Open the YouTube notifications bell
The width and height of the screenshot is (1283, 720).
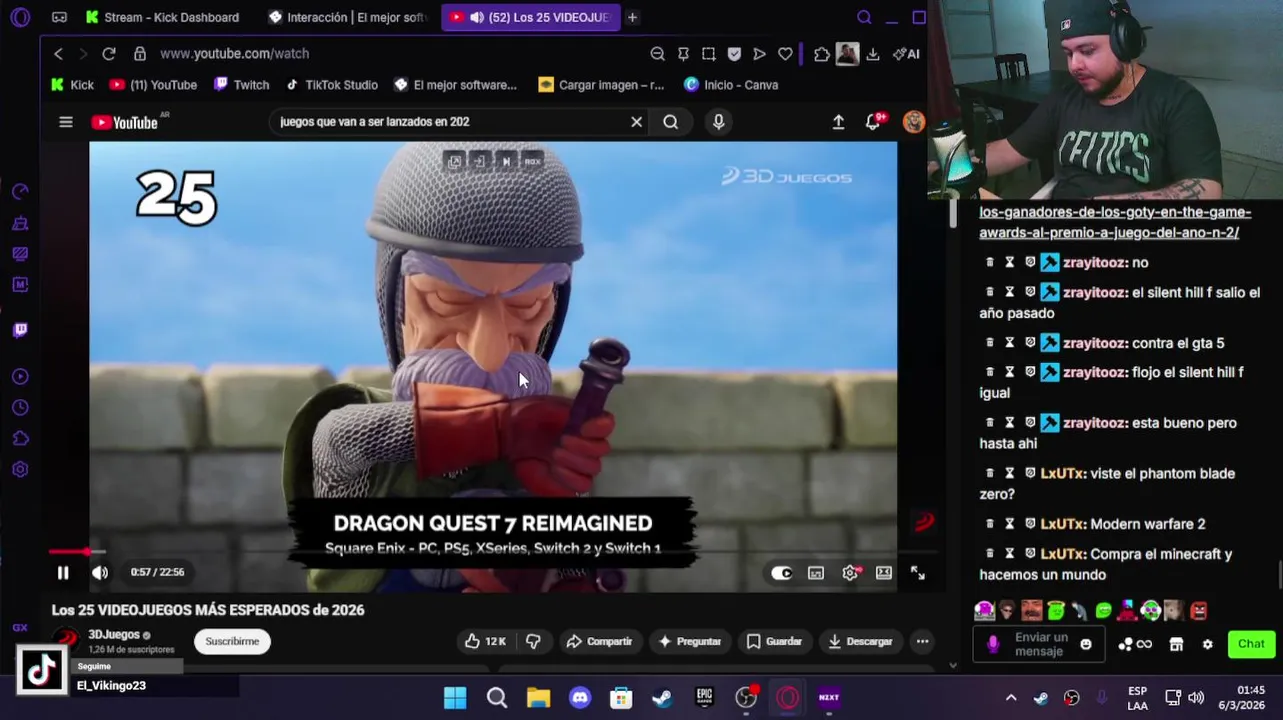coord(873,122)
